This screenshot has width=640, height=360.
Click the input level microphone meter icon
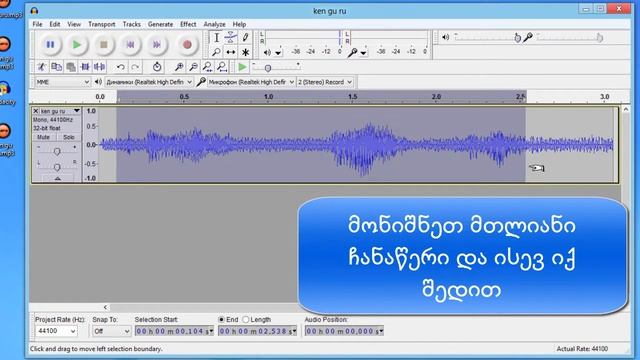click(352, 52)
